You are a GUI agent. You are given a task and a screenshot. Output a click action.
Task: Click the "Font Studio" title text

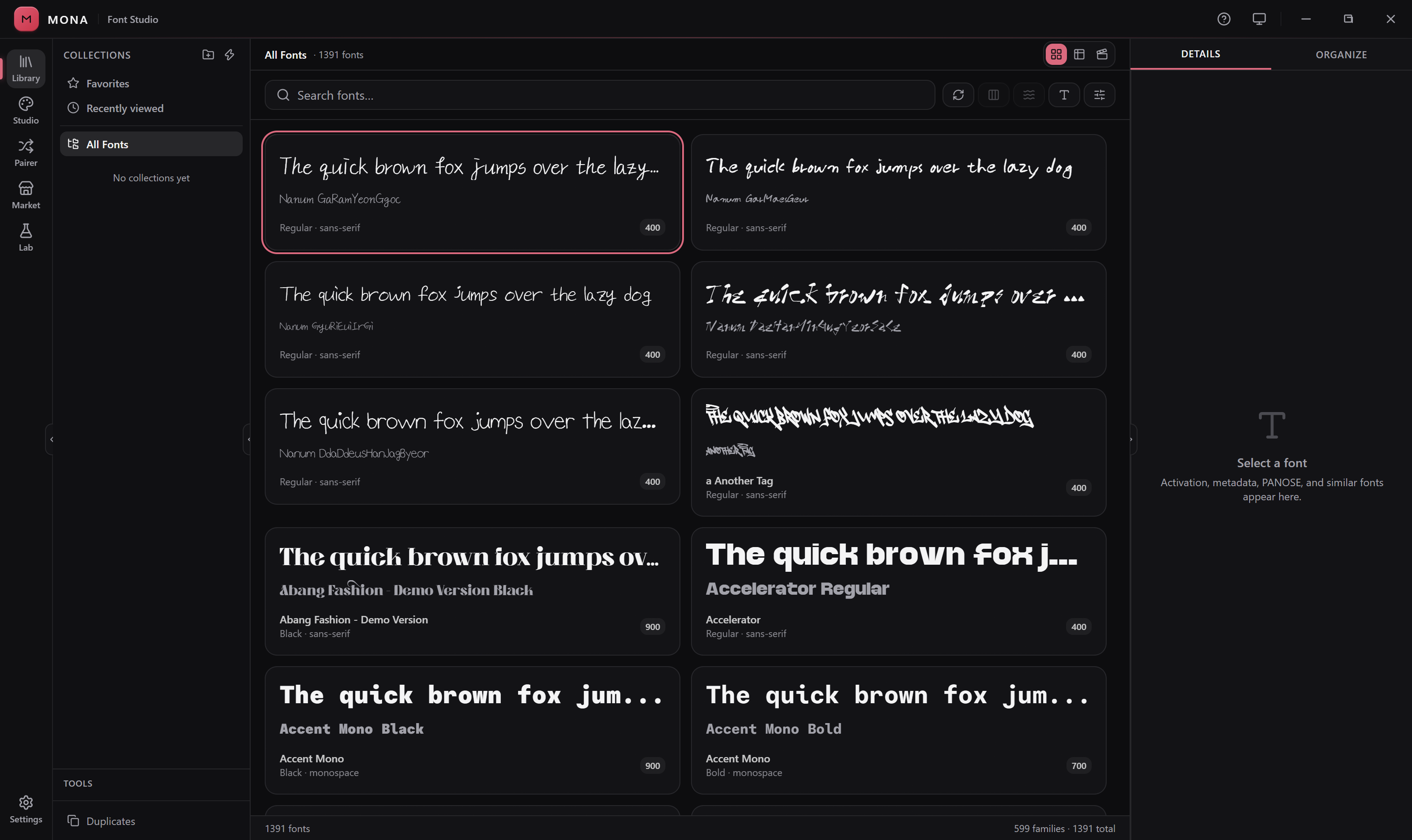click(x=132, y=19)
